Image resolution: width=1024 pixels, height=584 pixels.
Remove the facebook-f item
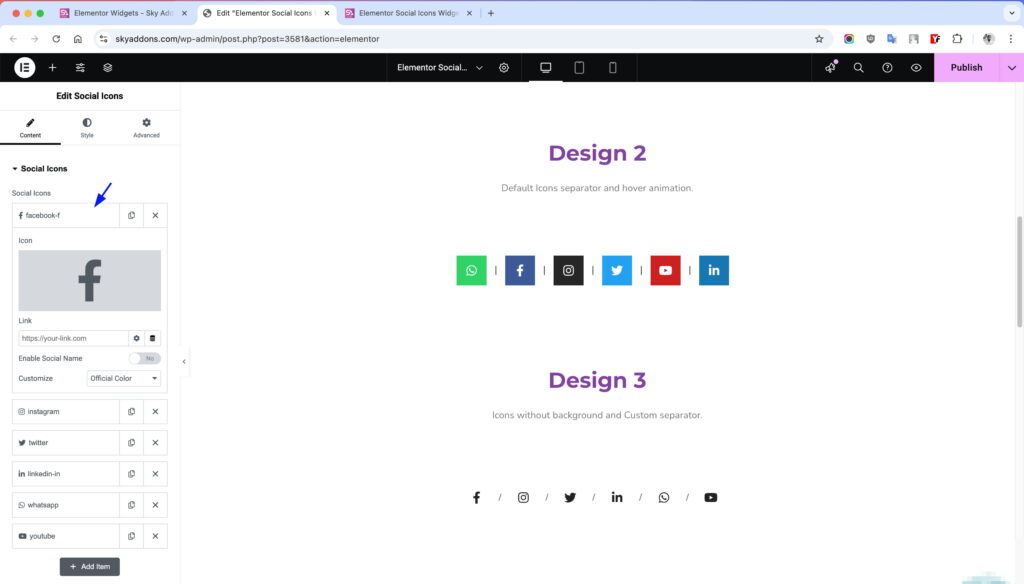155,216
